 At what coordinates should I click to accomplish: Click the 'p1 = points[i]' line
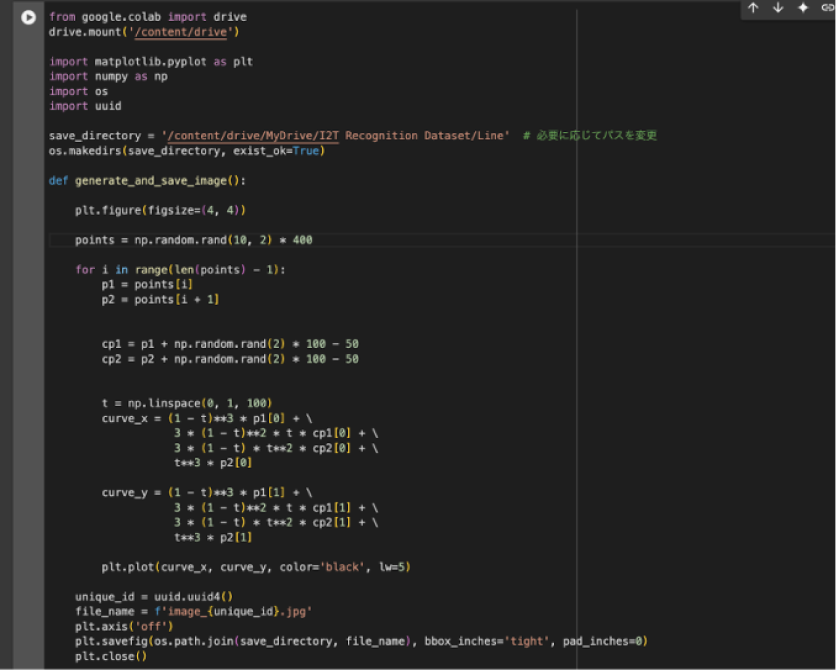click(x=147, y=285)
